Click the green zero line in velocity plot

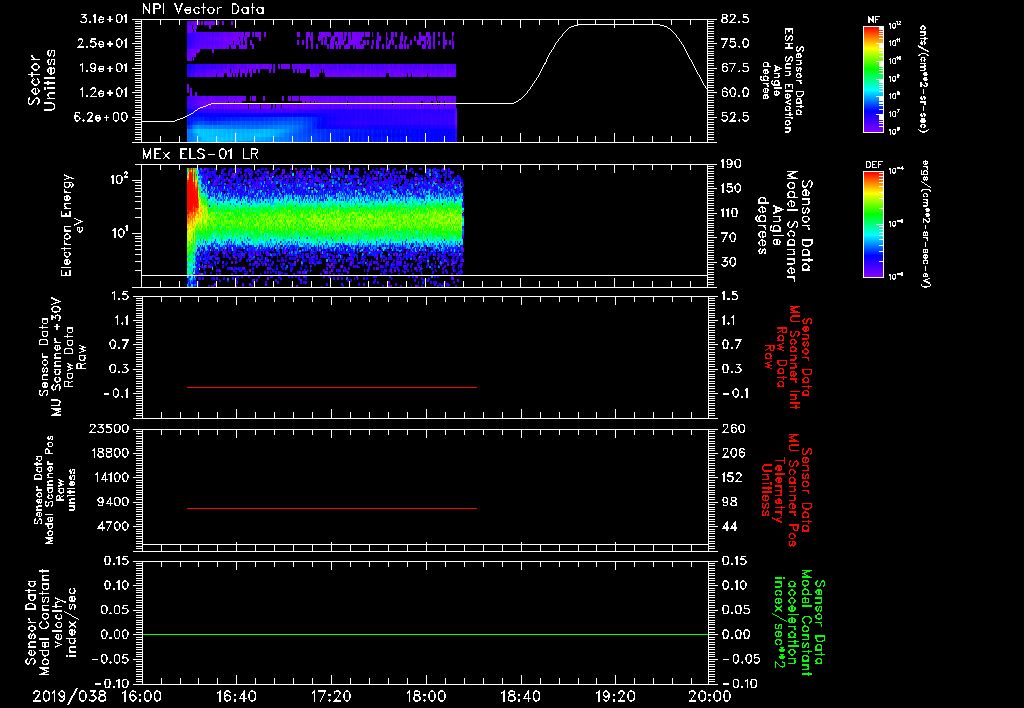(x=425, y=634)
